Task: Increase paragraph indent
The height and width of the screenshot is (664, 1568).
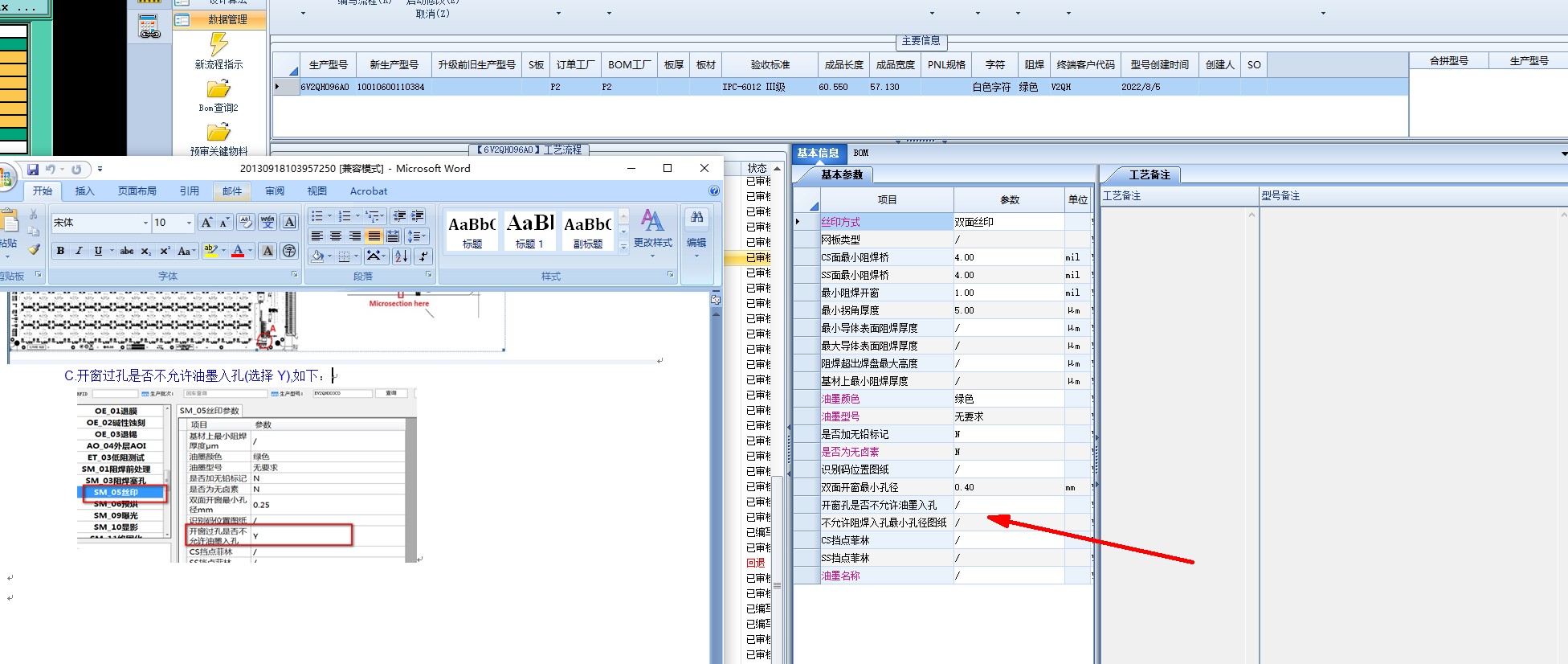Action: [x=418, y=216]
